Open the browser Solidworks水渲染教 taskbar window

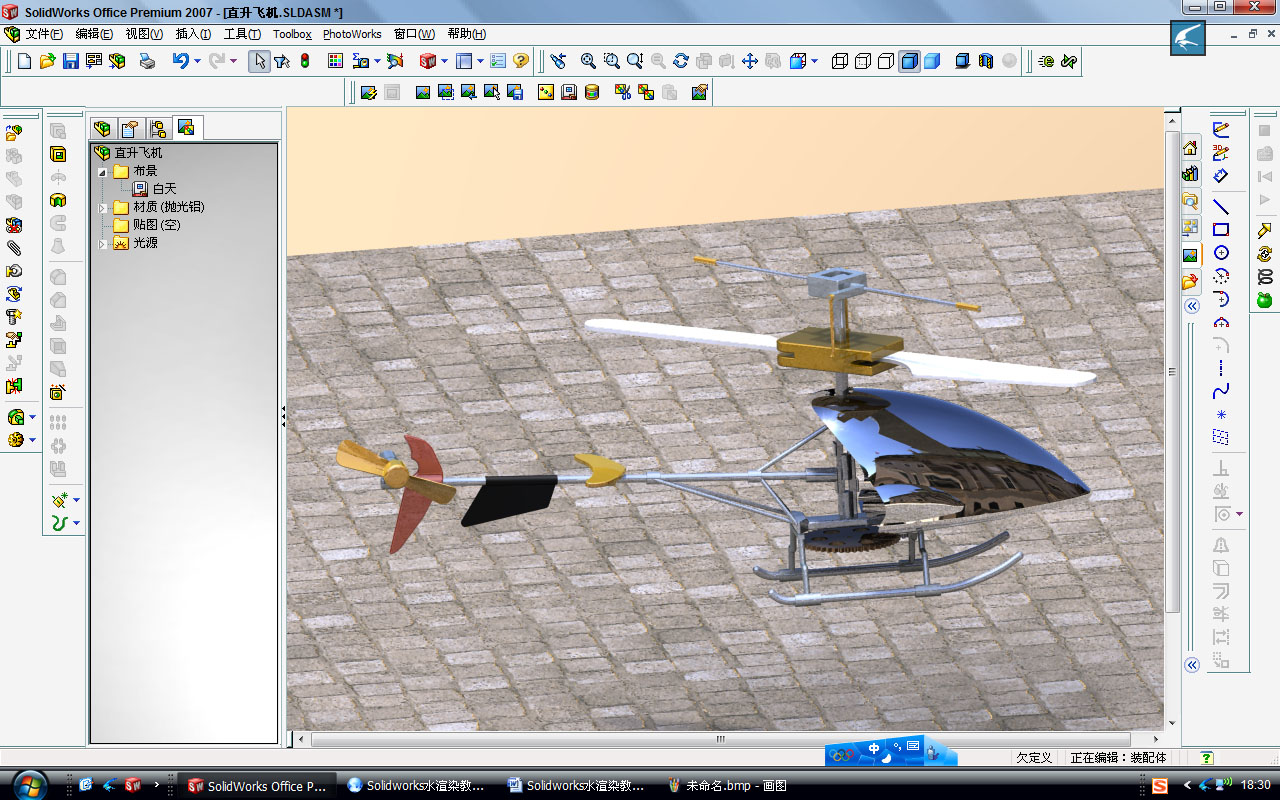(x=417, y=786)
